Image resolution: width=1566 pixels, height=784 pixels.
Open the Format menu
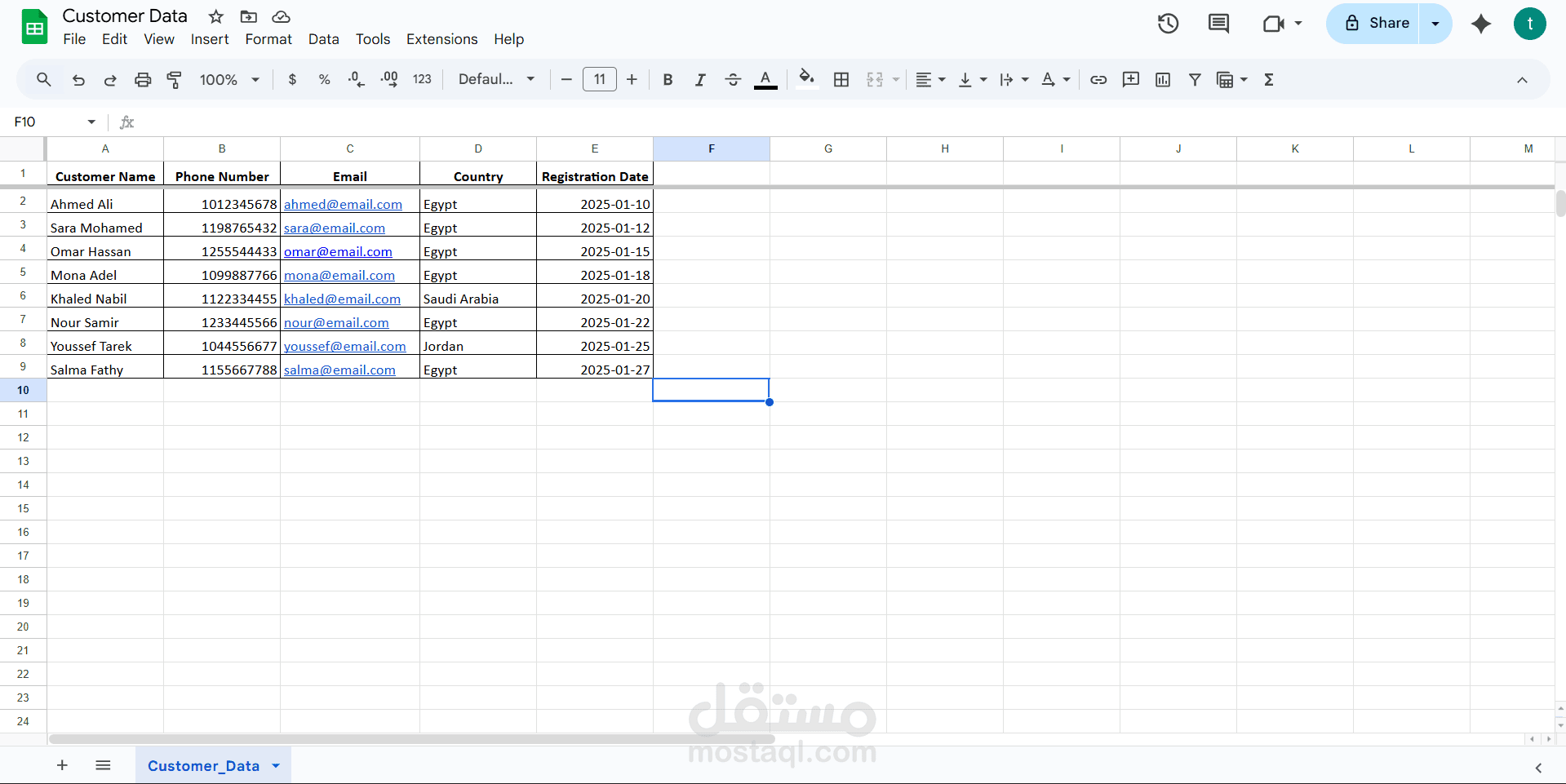coord(268,38)
